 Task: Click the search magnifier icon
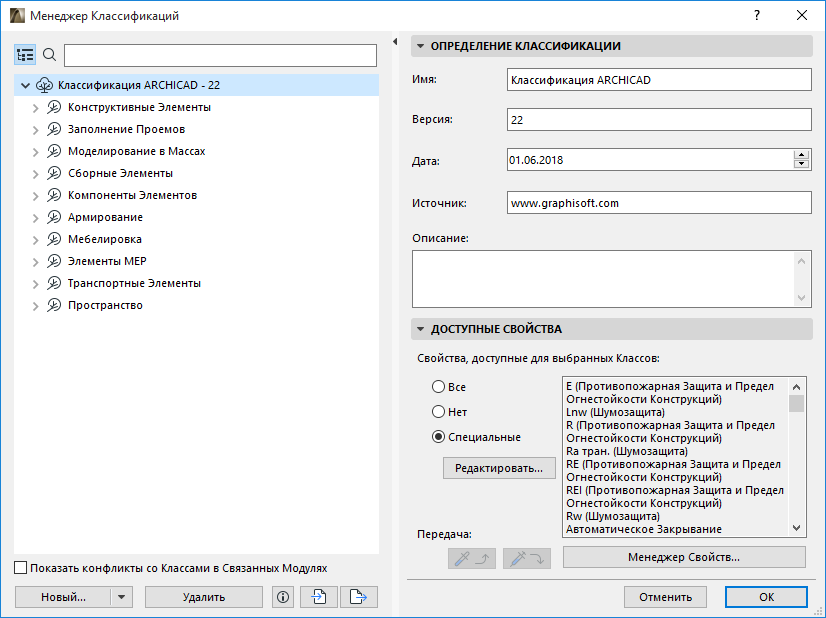point(50,54)
